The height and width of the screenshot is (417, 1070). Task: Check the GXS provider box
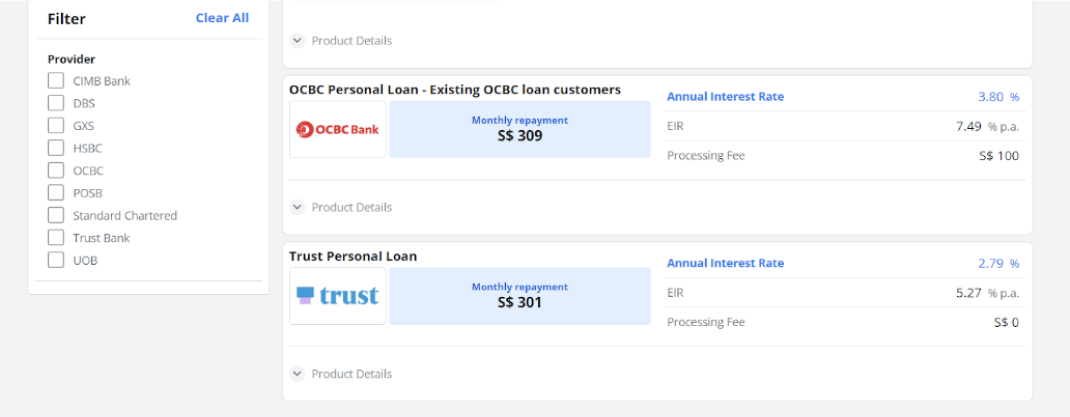coord(56,126)
